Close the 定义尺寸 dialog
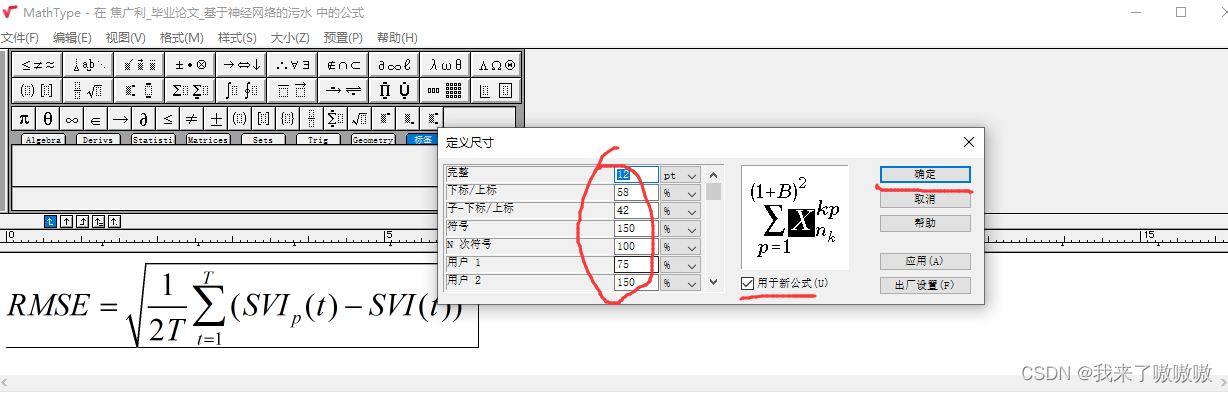This screenshot has height=393, width=1228. [968, 142]
